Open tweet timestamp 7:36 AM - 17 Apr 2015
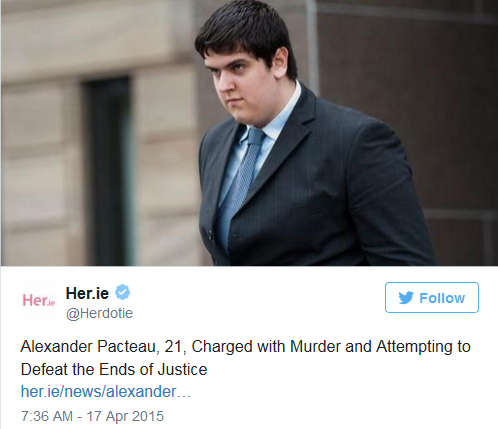Image resolution: width=498 pixels, height=429 pixels. [x=92, y=416]
